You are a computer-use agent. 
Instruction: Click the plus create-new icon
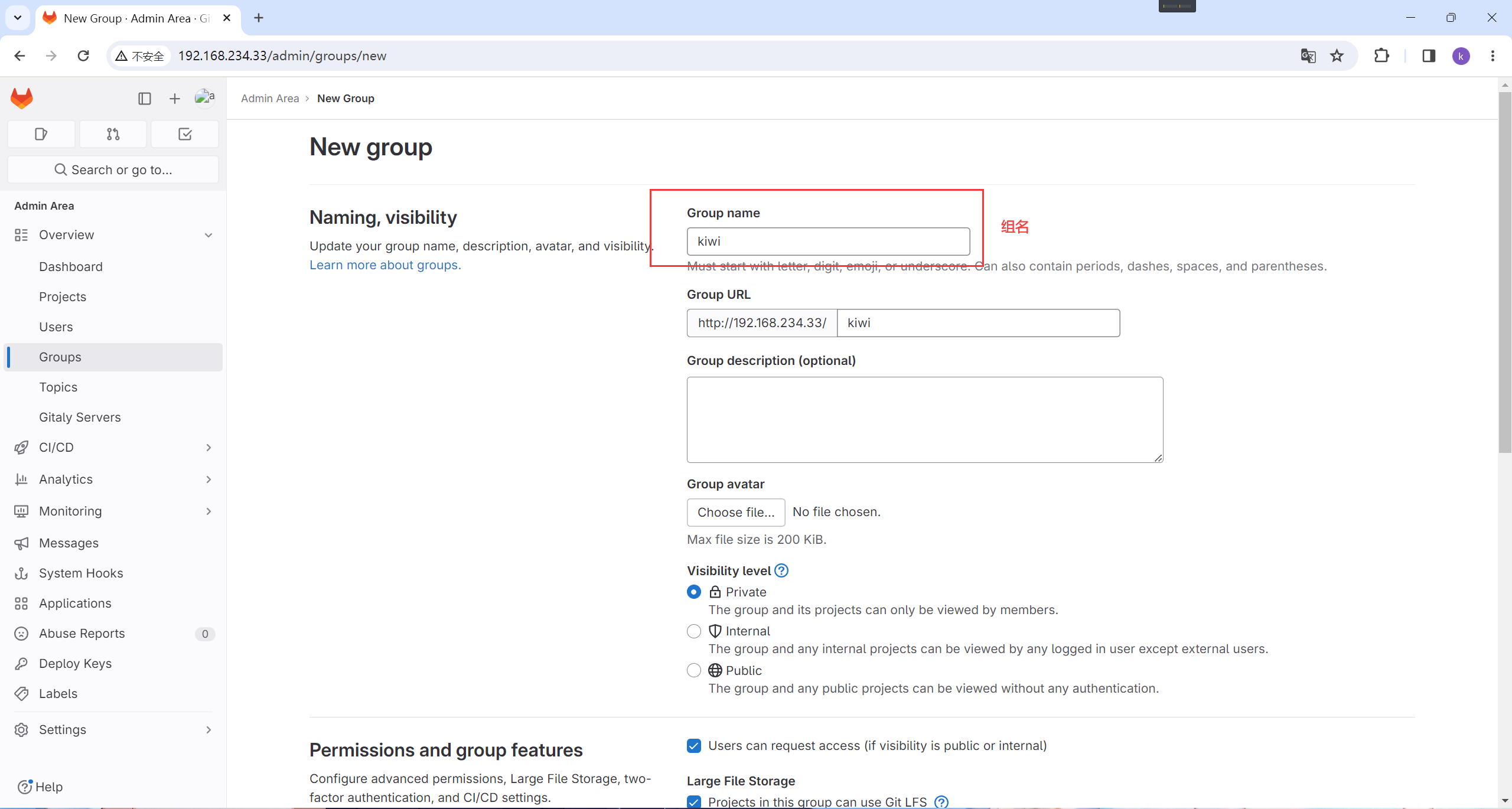pos(174,99)
